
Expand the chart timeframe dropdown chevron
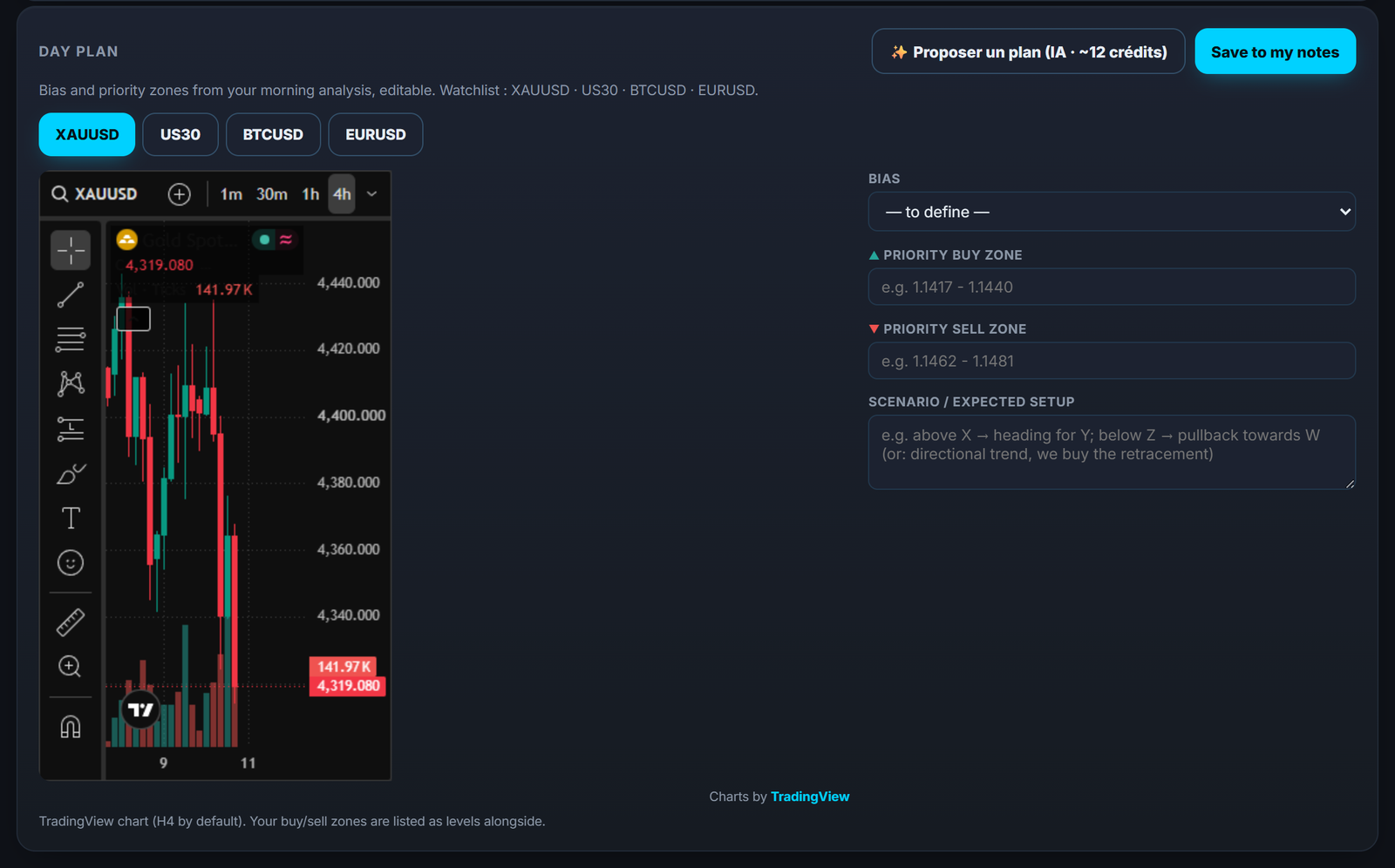point(372,194)
